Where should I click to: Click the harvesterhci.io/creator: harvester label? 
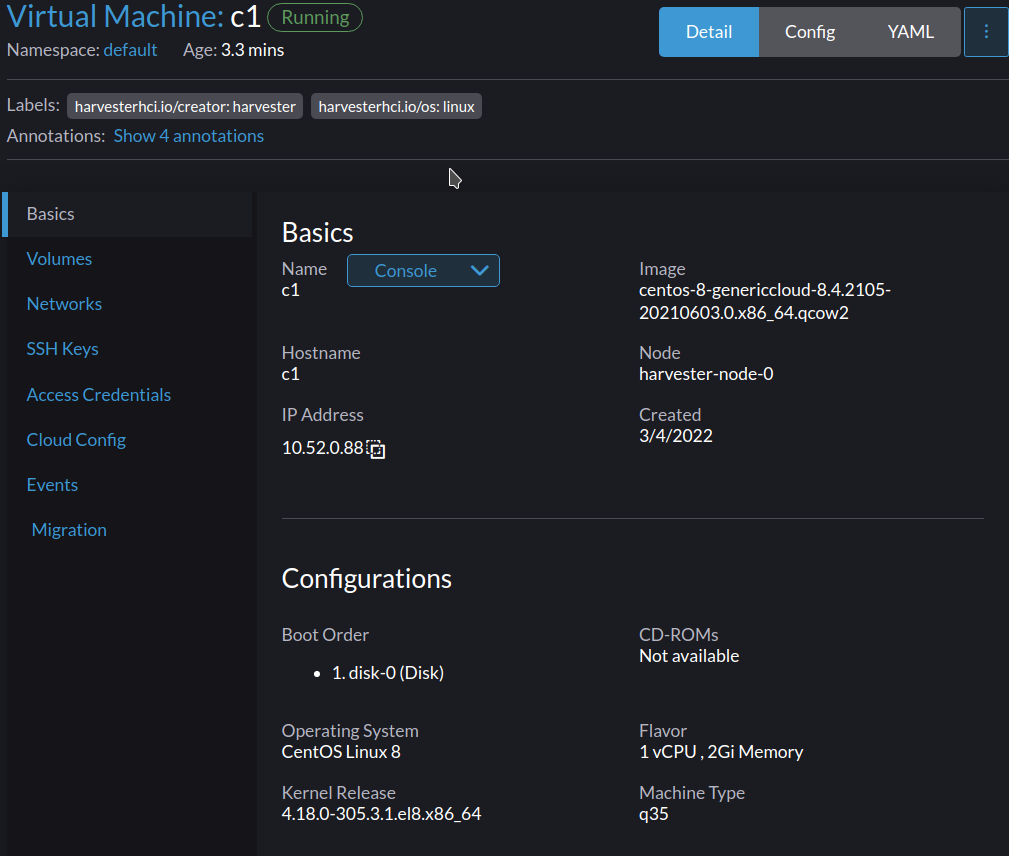pos(184,105)
